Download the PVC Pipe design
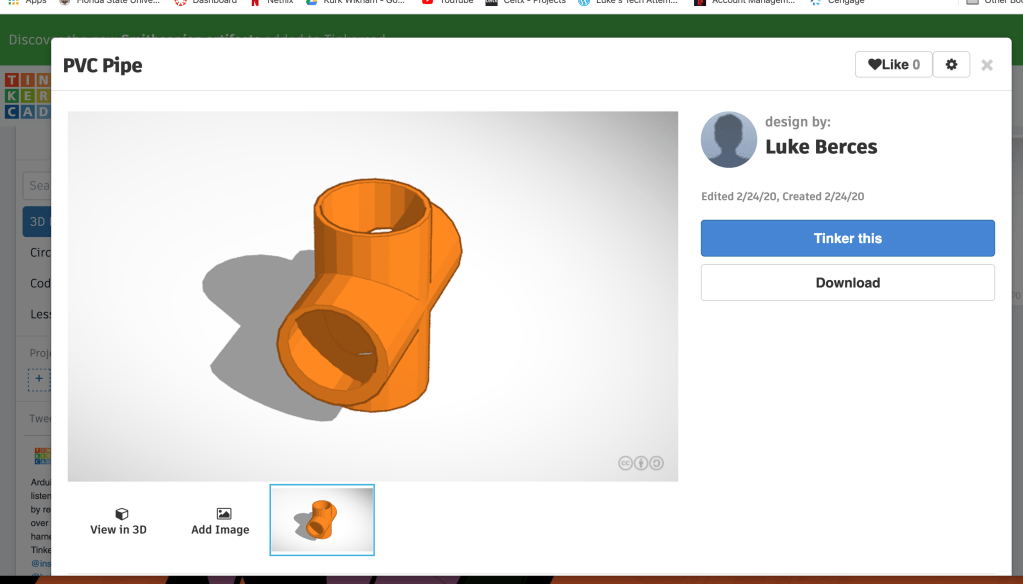1023x584 pixels. point(847,283)
